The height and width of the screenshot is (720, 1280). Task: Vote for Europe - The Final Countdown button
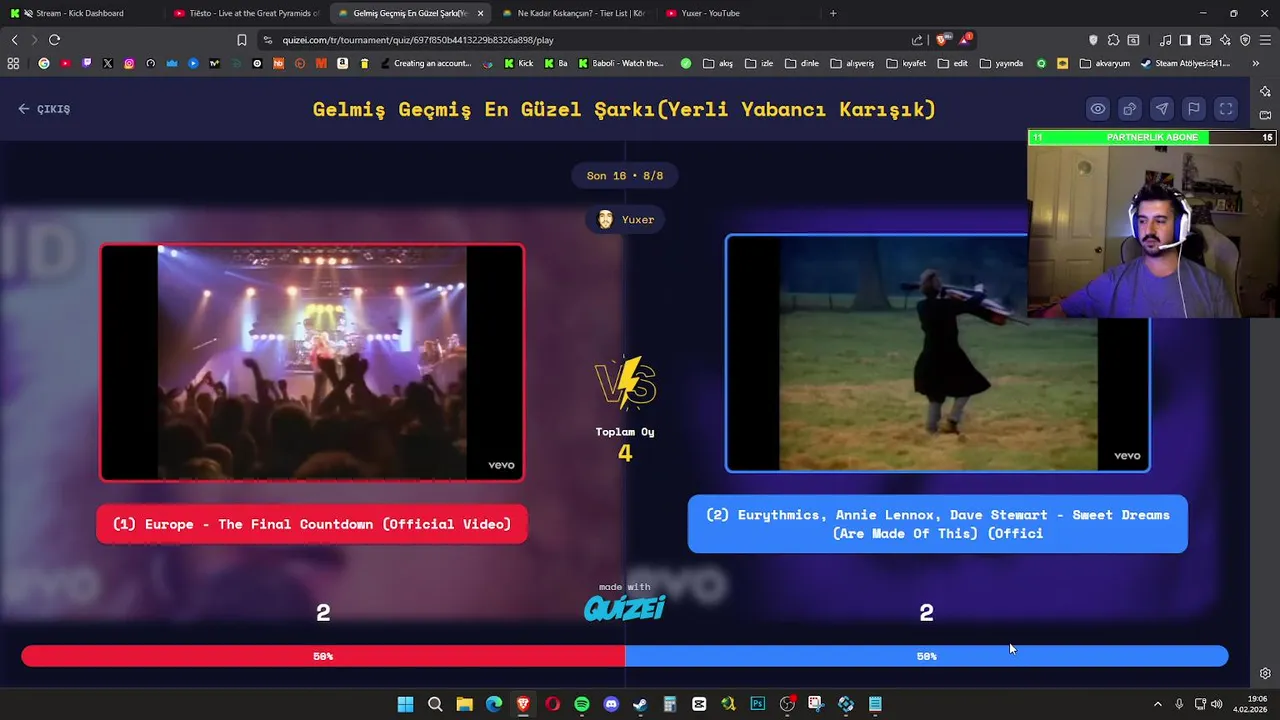312,524
